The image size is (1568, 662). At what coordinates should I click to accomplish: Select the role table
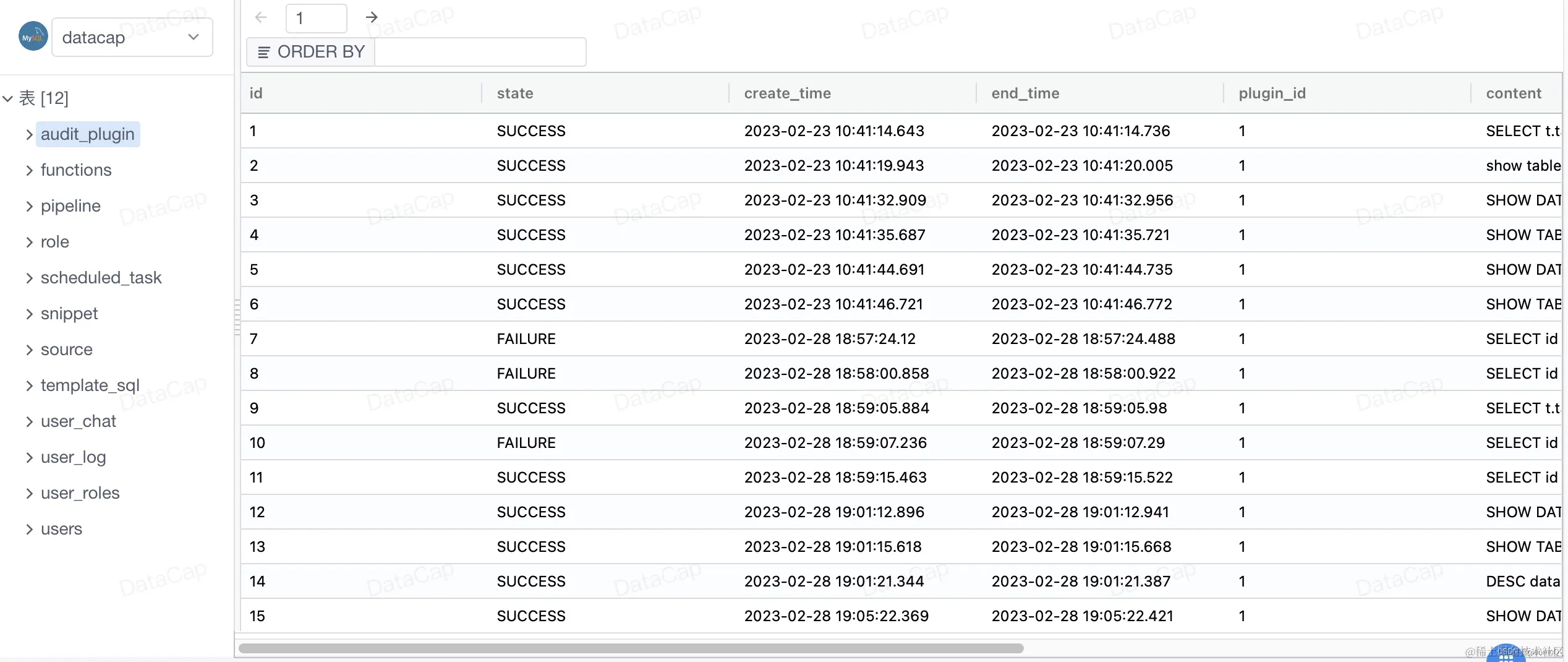point(55,242)
